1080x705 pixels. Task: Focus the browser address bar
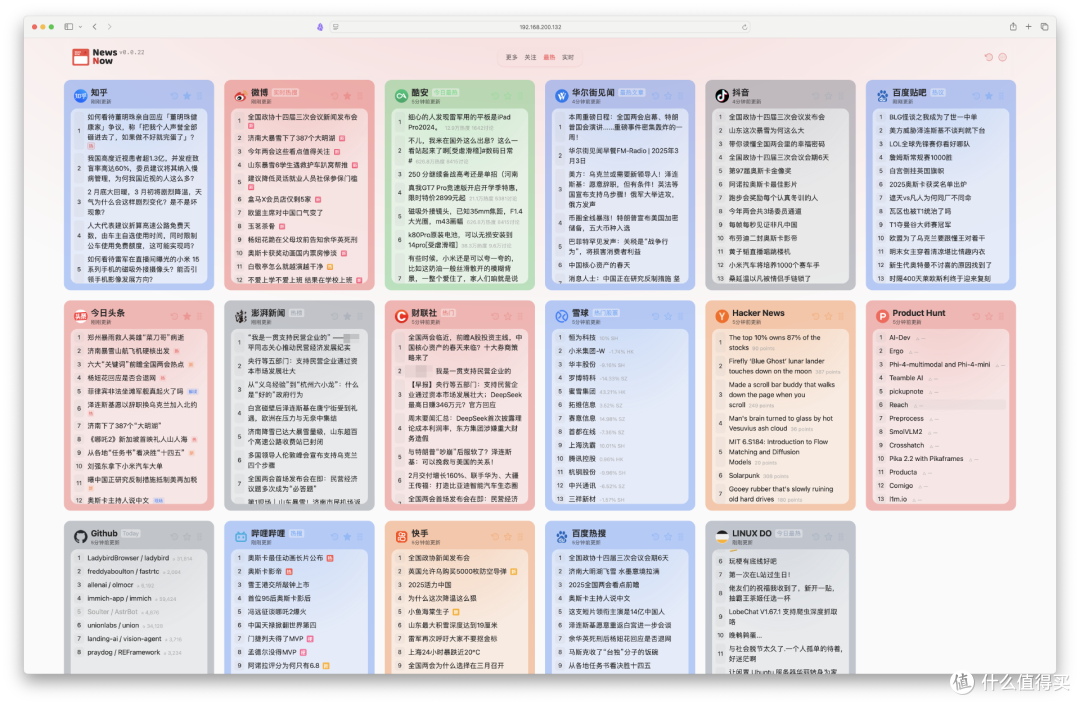(540, 27)
